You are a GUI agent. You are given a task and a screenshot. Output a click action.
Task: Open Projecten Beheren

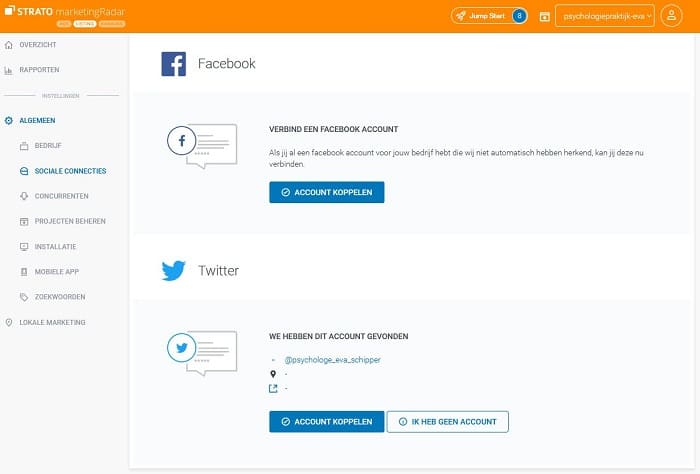point(70,221)
